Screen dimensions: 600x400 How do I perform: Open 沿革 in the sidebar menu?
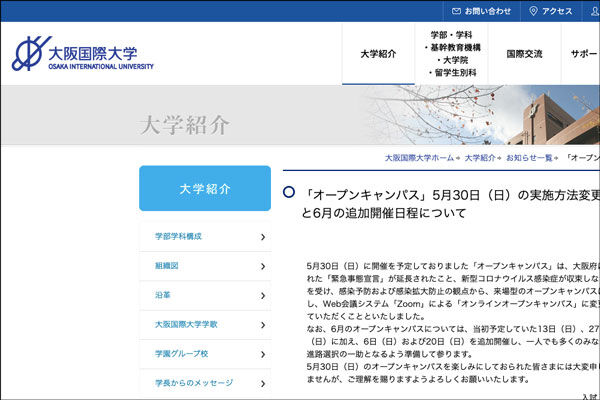[x=205, y=296]
